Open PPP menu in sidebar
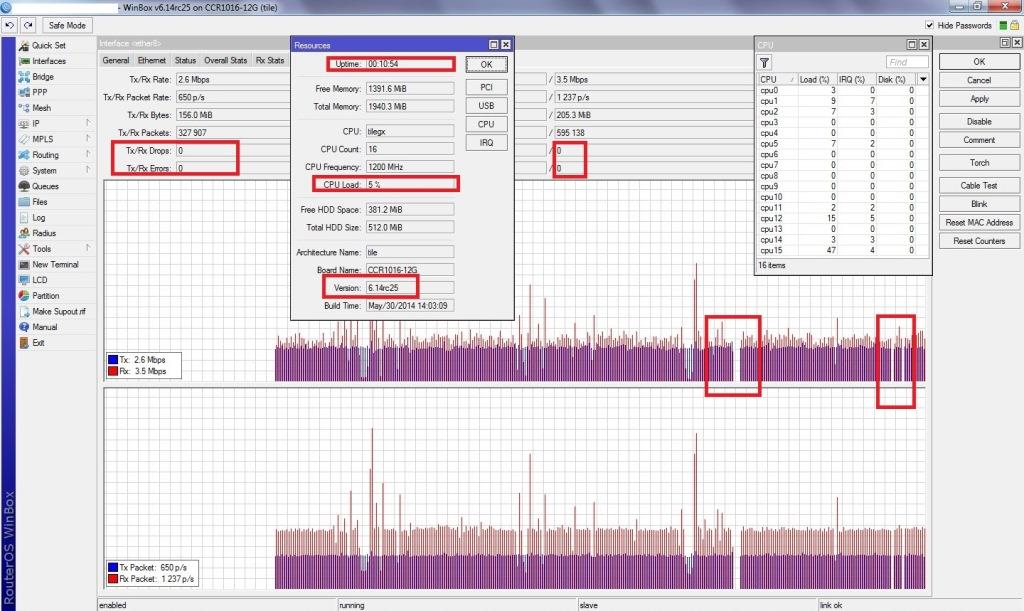Viewport: 1024px width, 611px height. tap(40, 93)
